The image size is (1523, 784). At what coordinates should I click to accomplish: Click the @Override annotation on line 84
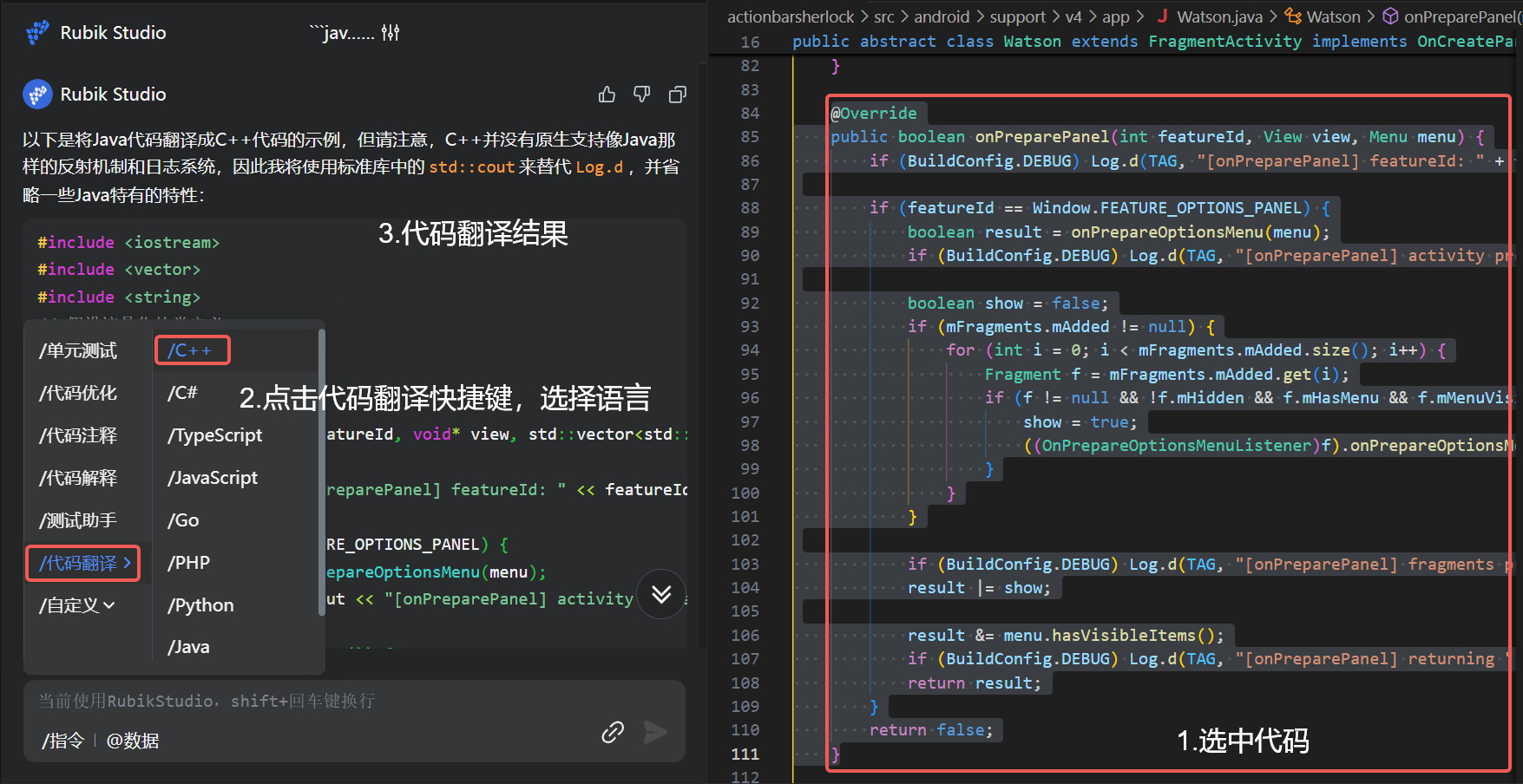(x=873, y=114)
